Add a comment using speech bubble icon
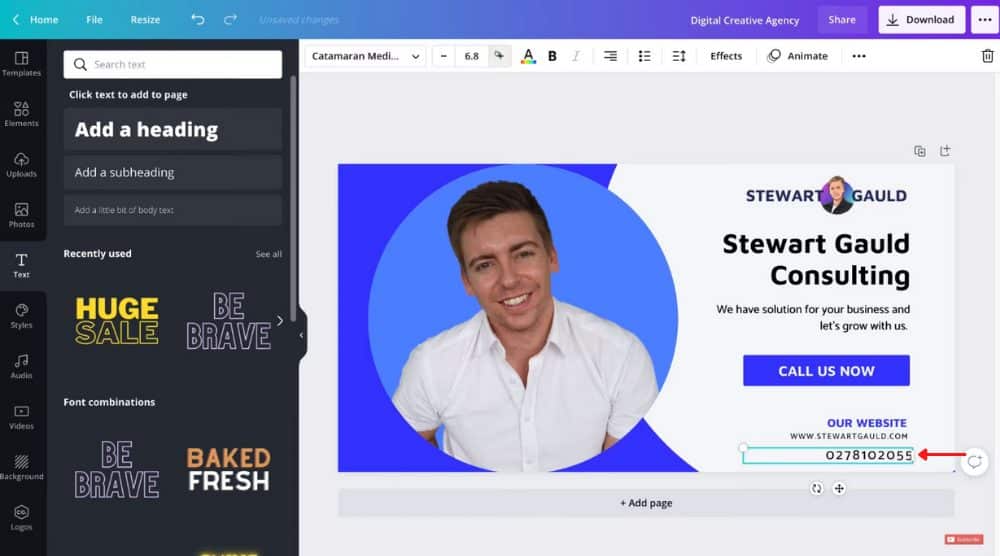 (x=974, y=461)
